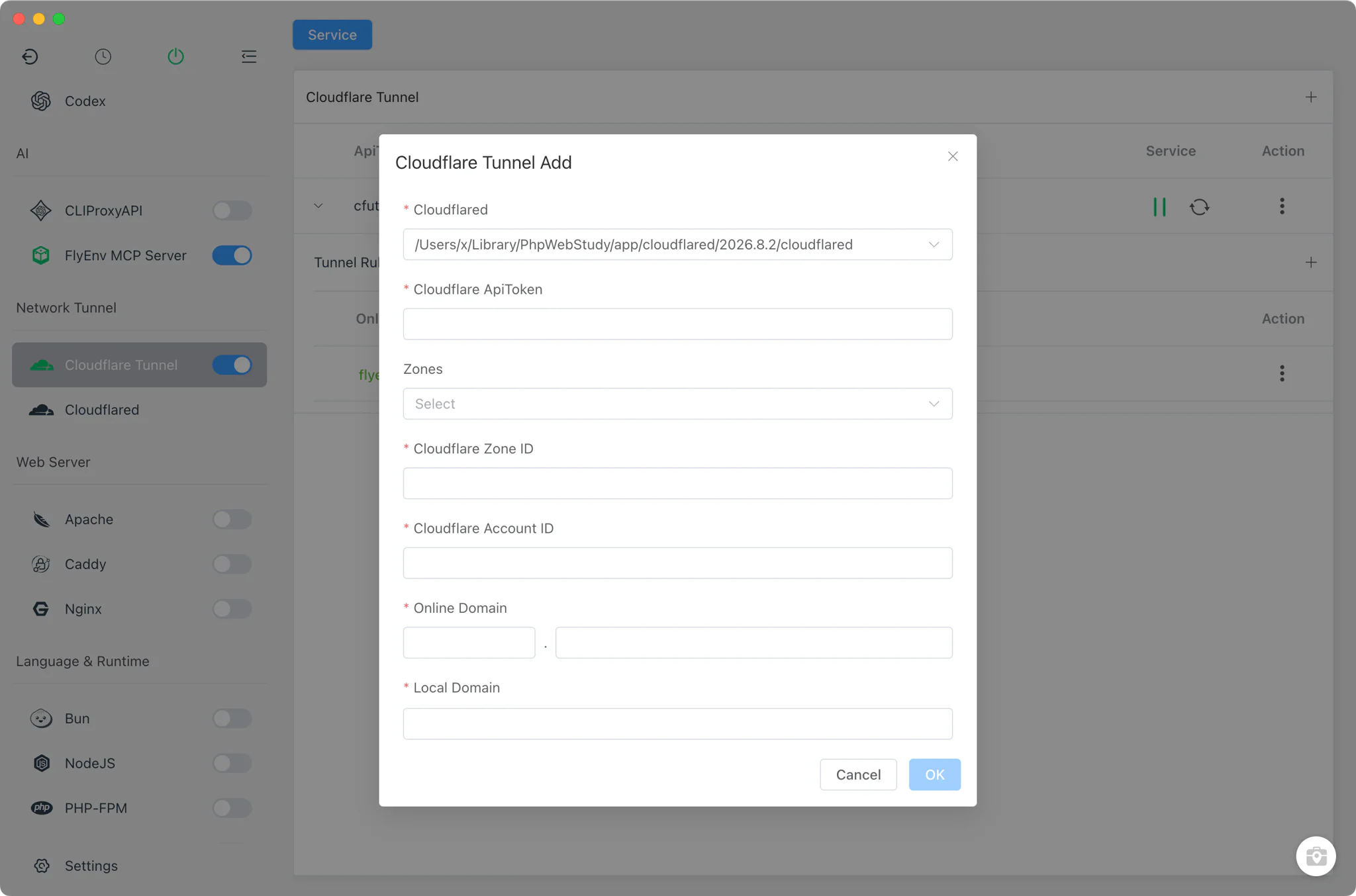Viewport: 1356px width, 896px height.
Task: Open the Zones select dropdown
Action: (x=677, y=404)
